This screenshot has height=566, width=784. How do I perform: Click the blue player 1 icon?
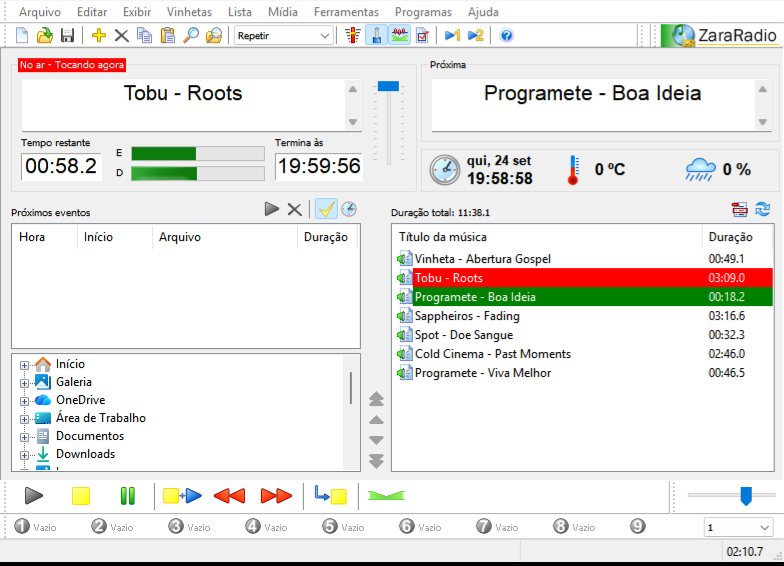pos(452,36)
